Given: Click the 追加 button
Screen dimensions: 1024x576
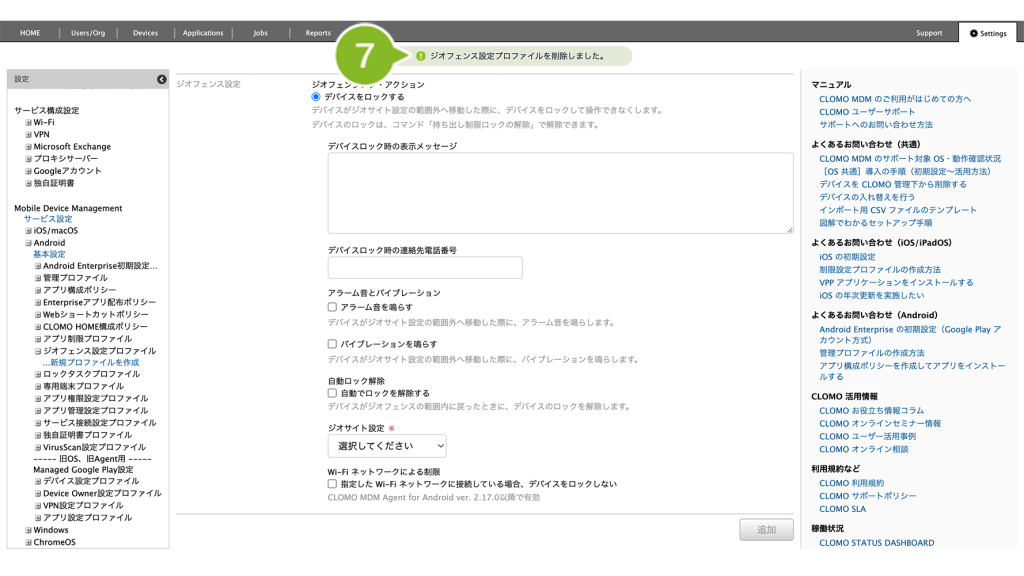Looking at the screenshot, I should click(766, 530).
